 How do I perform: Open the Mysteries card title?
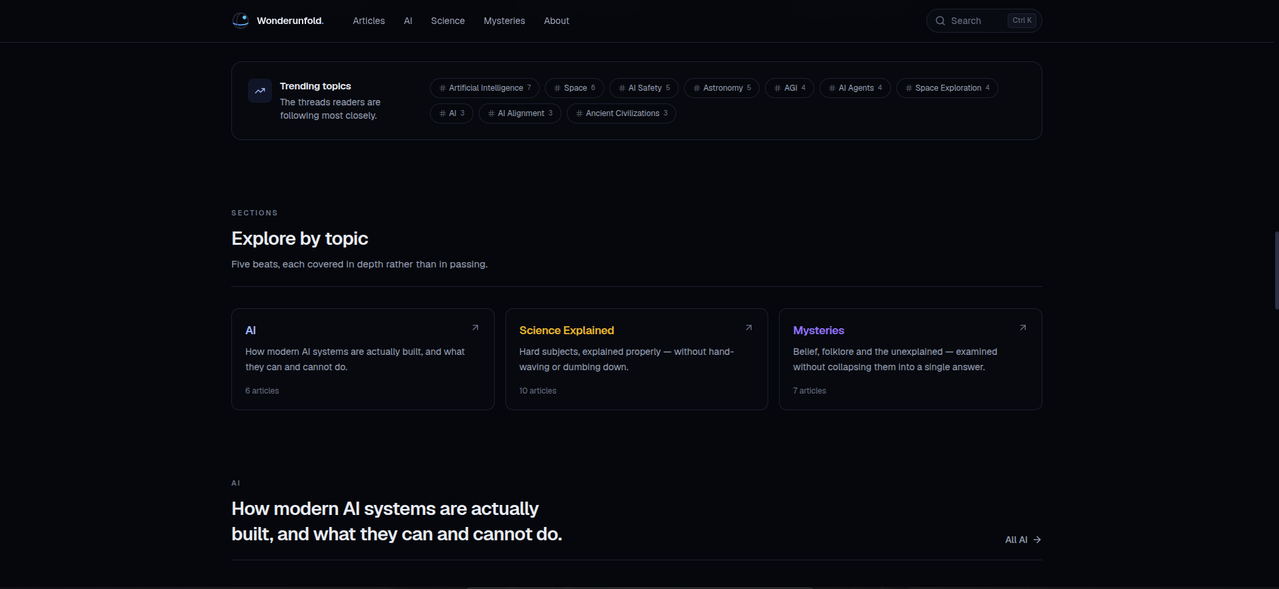819,330
